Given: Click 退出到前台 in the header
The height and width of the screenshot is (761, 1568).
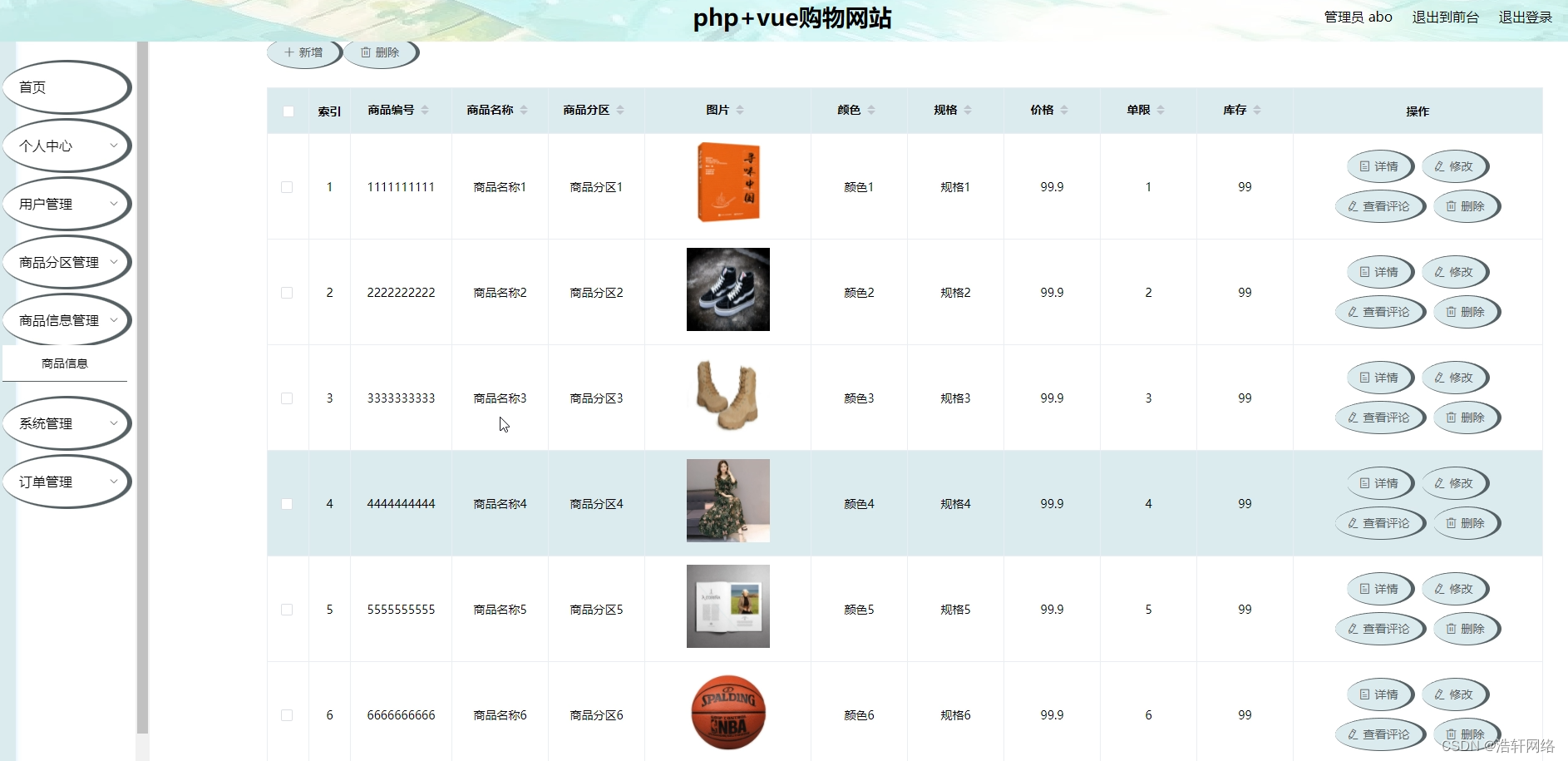Looking at the screenshot, I should 1445,17.
